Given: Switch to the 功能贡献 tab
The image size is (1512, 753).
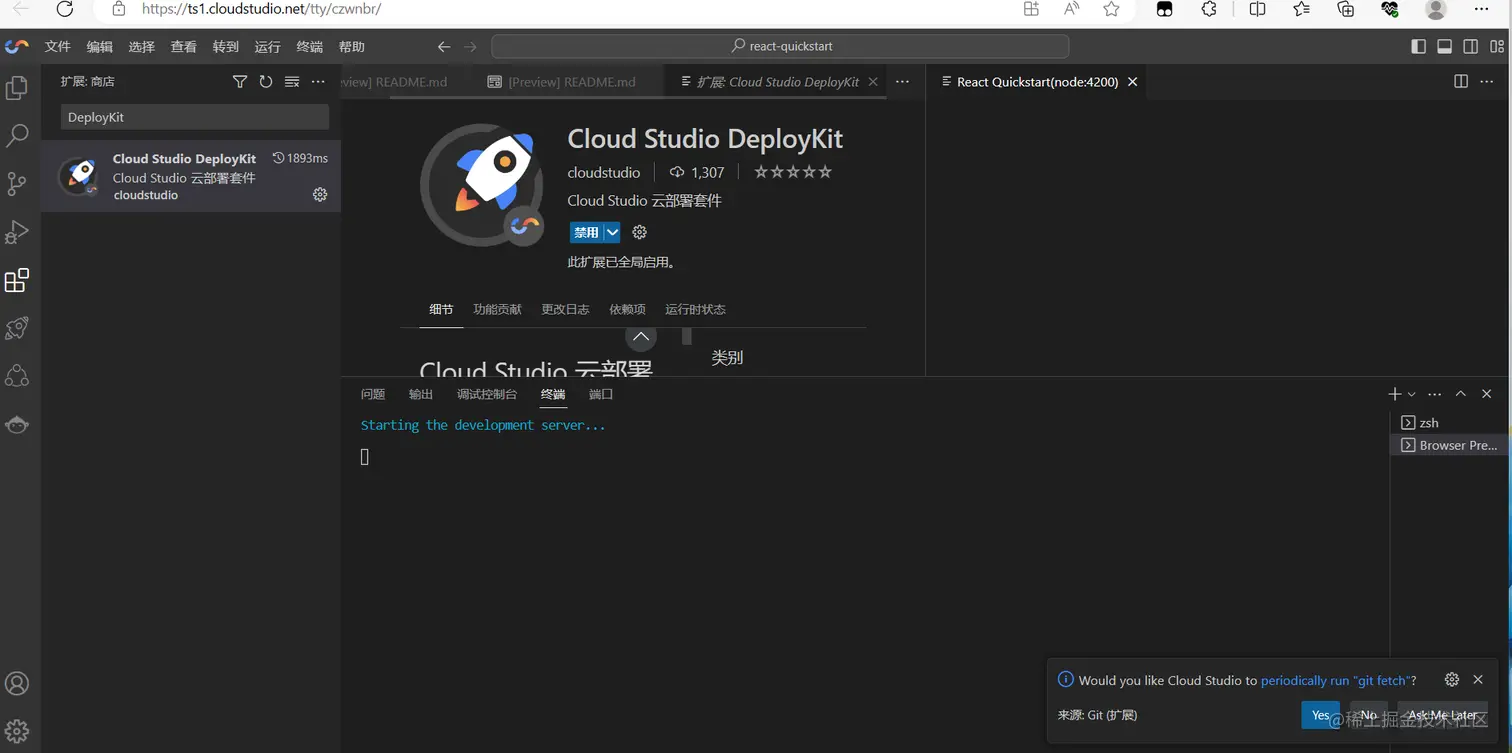Looking at the screenshot, I should coord(497,309).
